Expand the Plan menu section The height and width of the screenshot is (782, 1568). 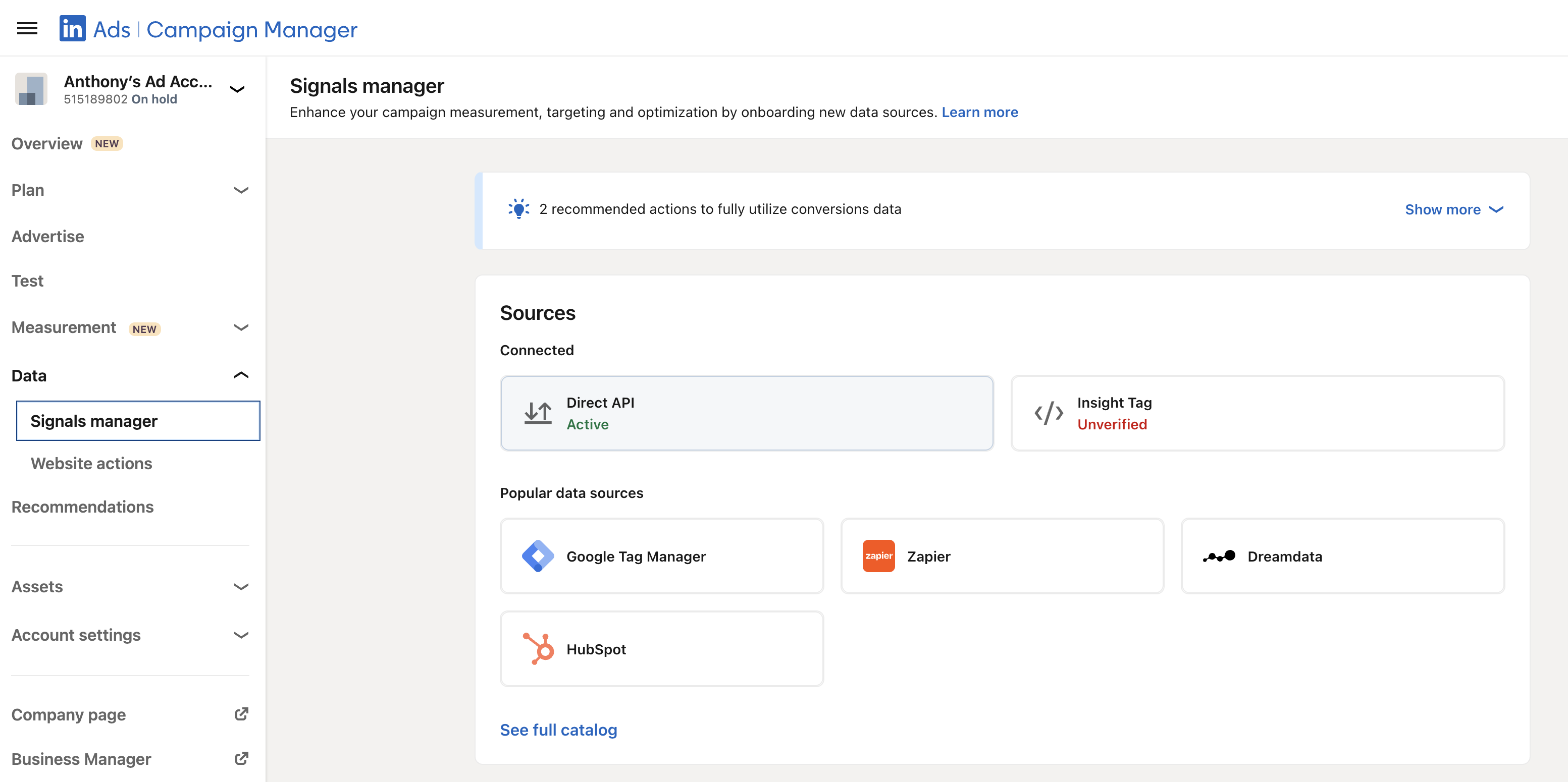click(x=241, y=190)
